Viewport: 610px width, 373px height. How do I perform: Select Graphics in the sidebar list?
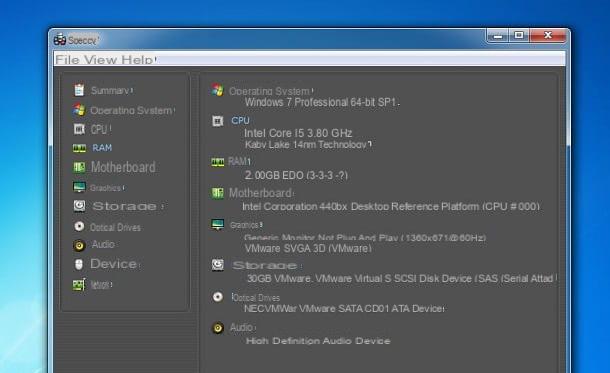(x=105, y=188)
